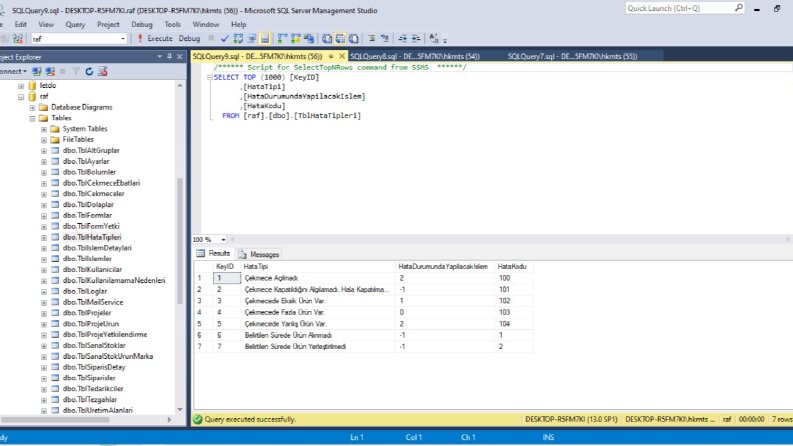Open the Tools menu

click(x=172, y=24)
